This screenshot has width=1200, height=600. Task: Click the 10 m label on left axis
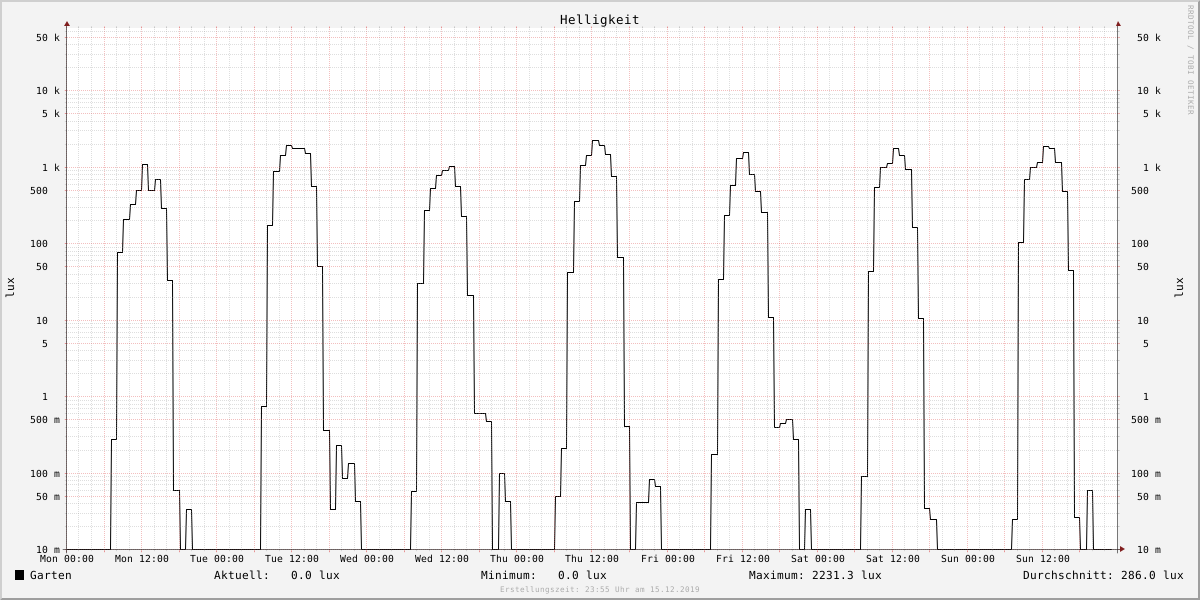click(x=48, y=550)
